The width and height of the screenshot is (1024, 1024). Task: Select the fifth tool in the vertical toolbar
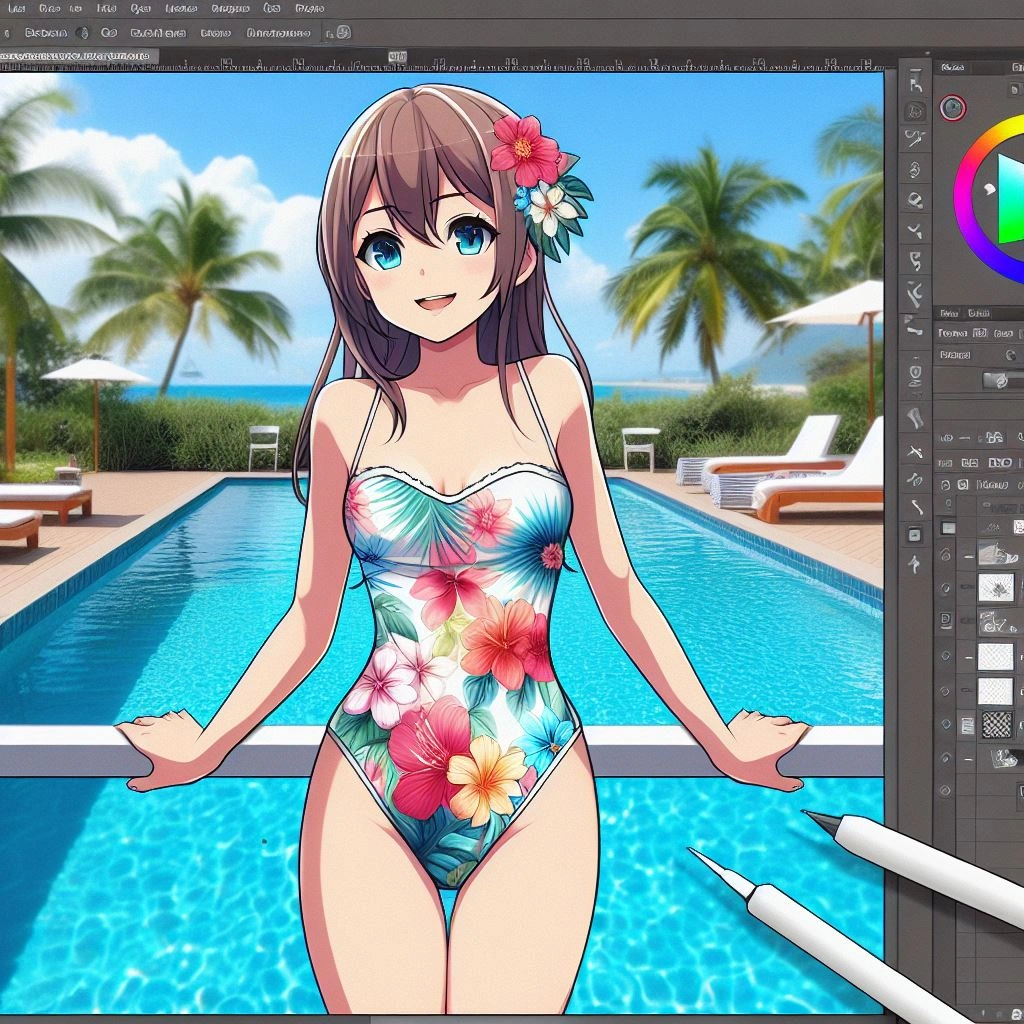(914, 200)
